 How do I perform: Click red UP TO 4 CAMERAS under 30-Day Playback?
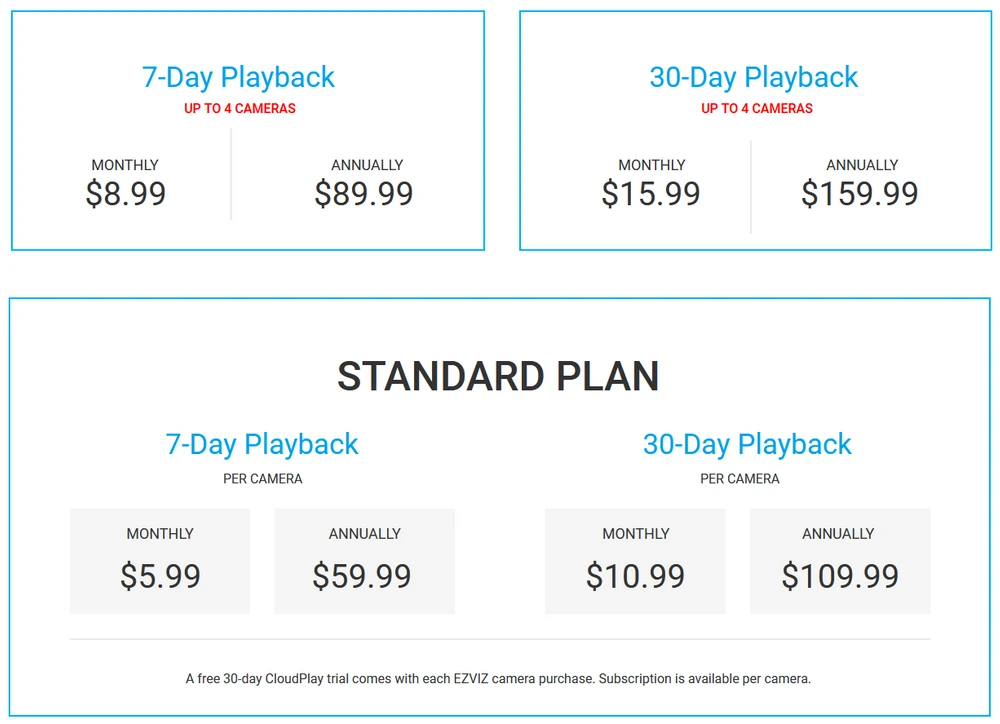coord(757,108)
